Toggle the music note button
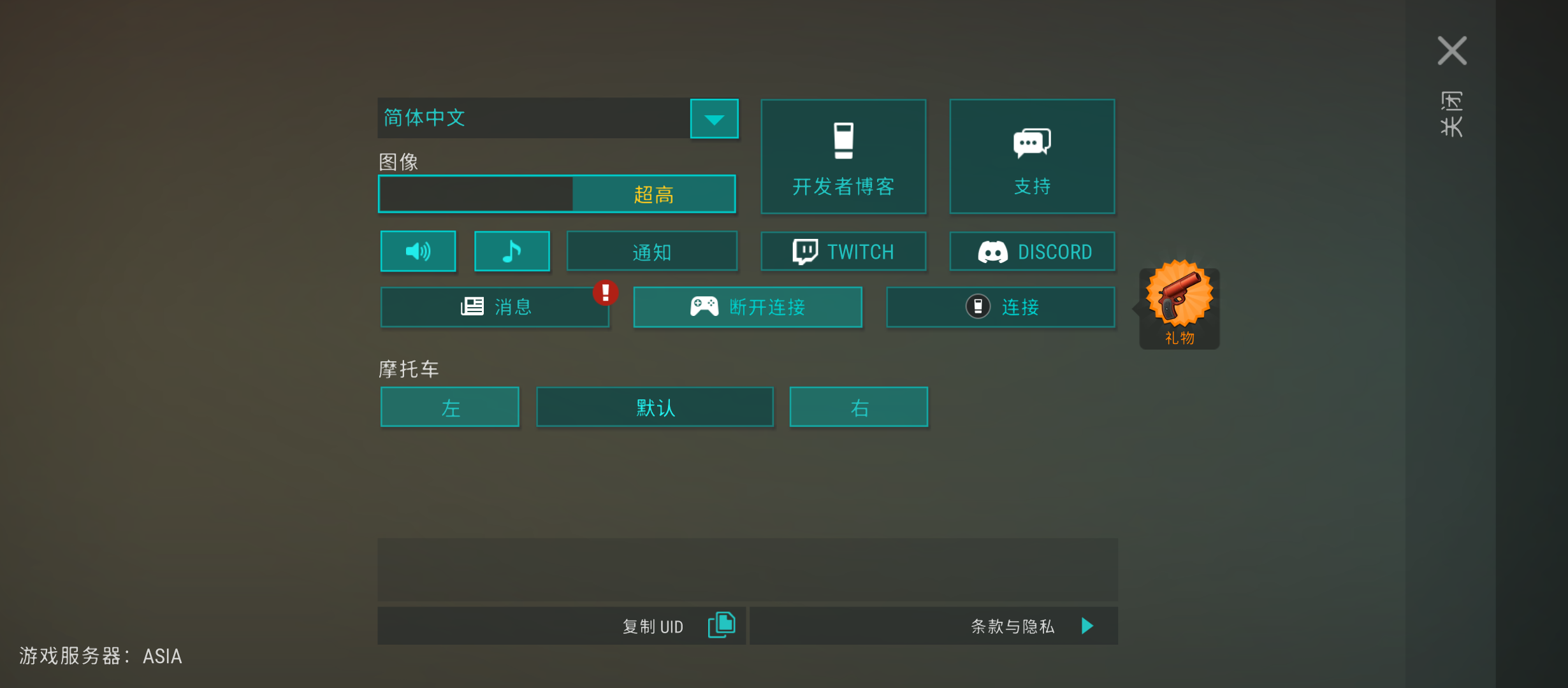The image size is (1568, 688). pos(512,251)
